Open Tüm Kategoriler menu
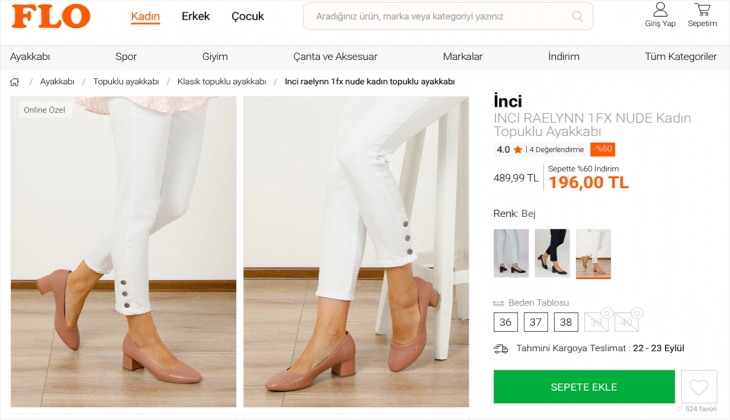This screenshot has width=730, height=420. pos(680,57)
